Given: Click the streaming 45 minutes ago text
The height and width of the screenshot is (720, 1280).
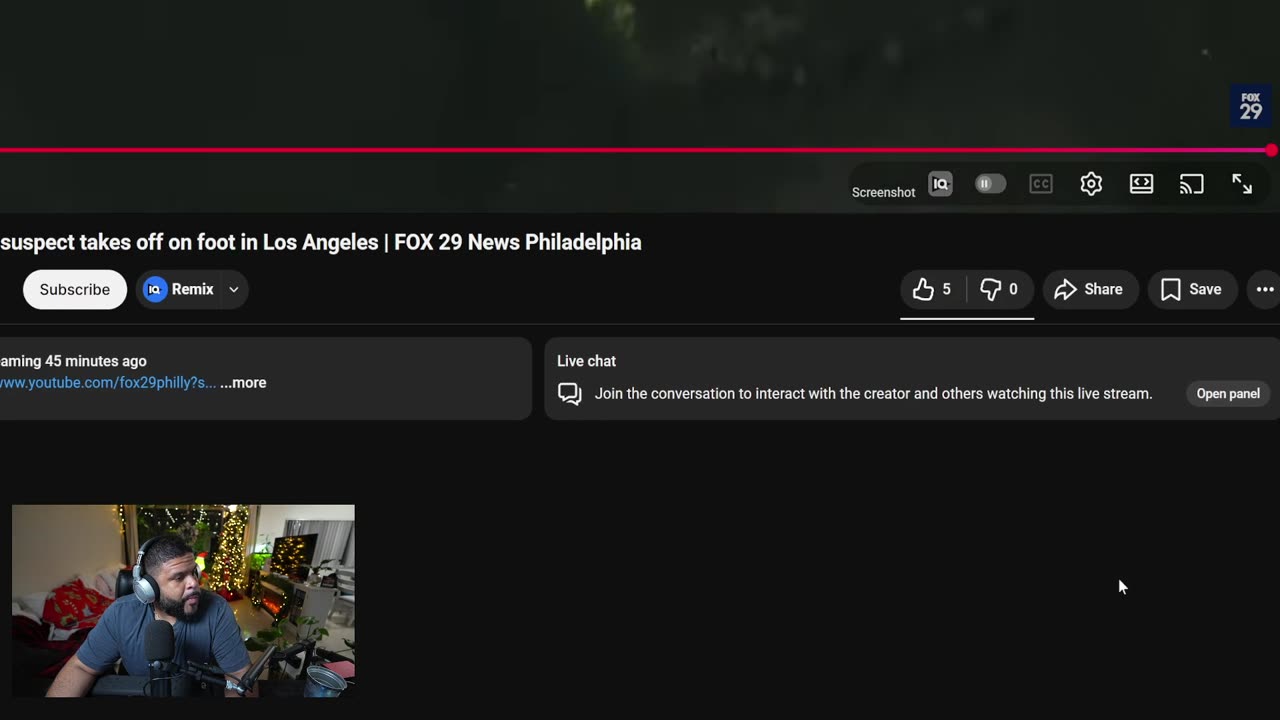Looking at the screenshot, I should pyautogui.click(x=73, y=361).
